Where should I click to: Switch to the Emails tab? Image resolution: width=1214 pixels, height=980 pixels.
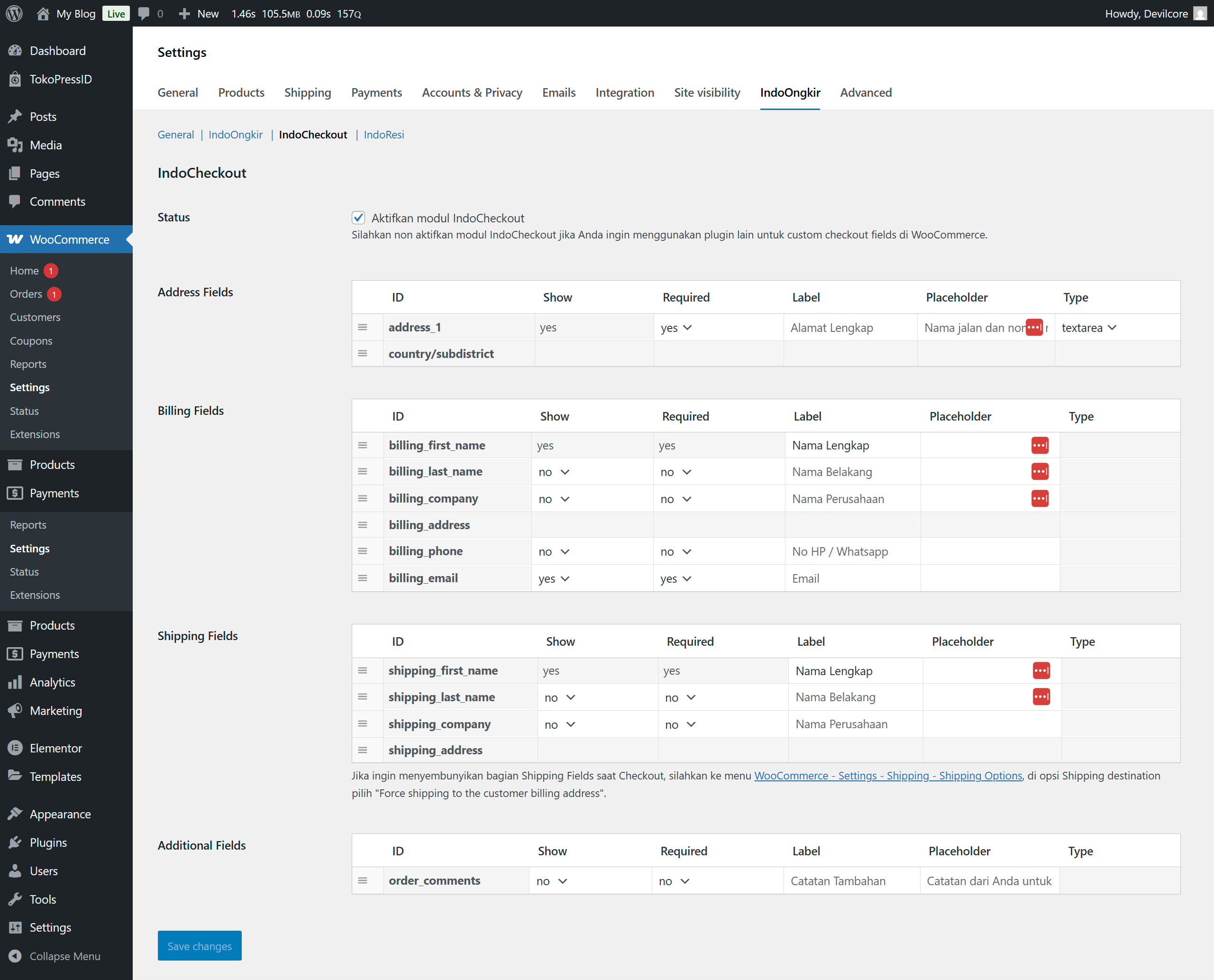[x=559, y=92]
